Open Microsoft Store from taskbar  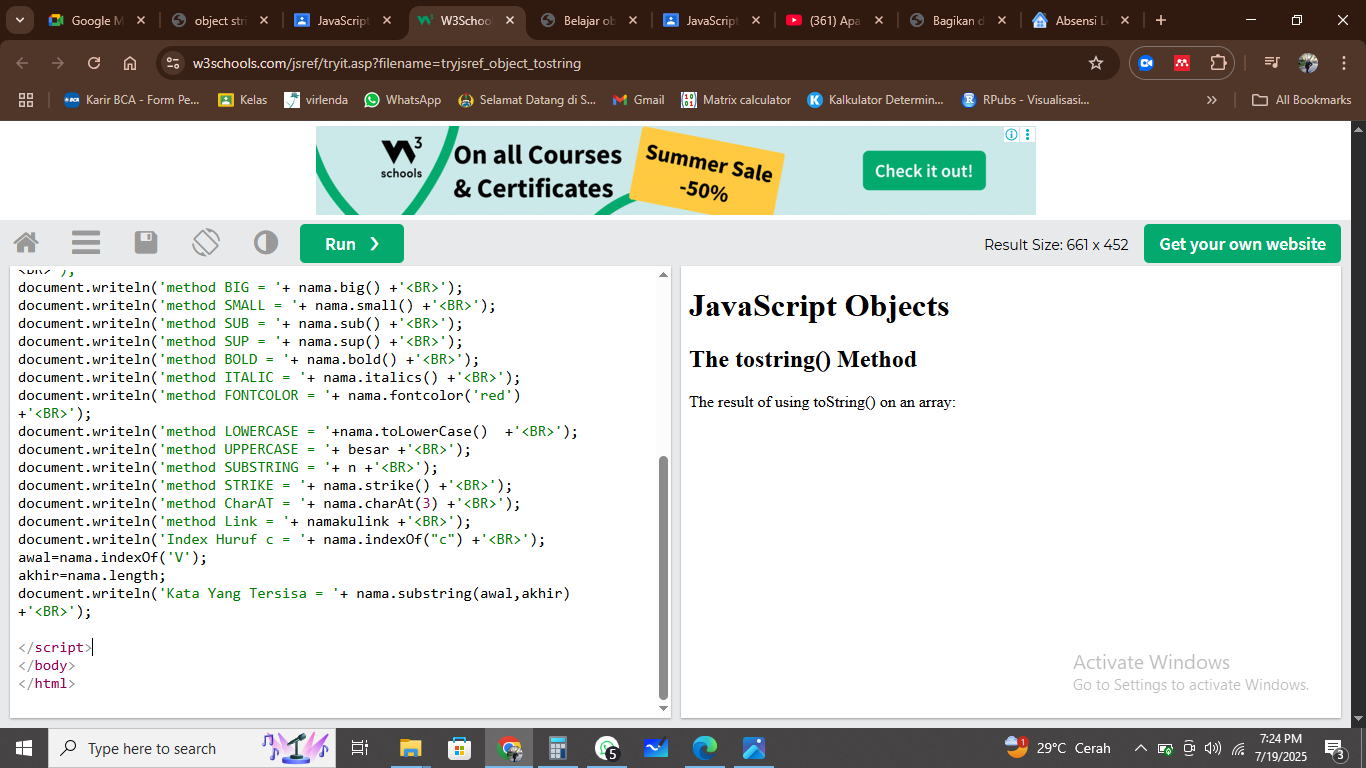point(459,748)
